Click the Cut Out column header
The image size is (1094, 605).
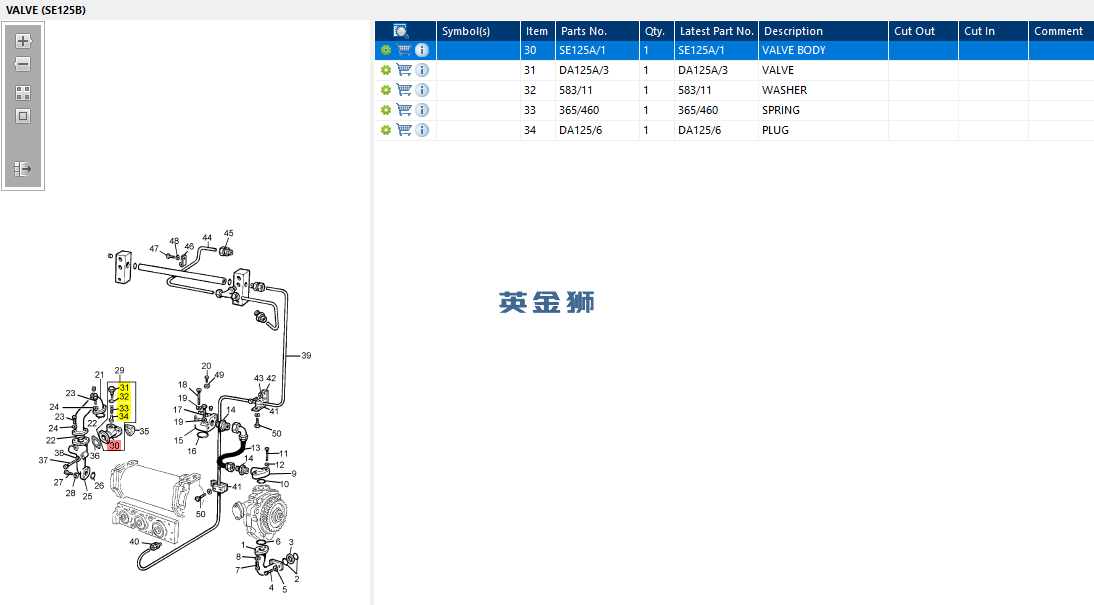pyautogui.click(x=923, y=31)
